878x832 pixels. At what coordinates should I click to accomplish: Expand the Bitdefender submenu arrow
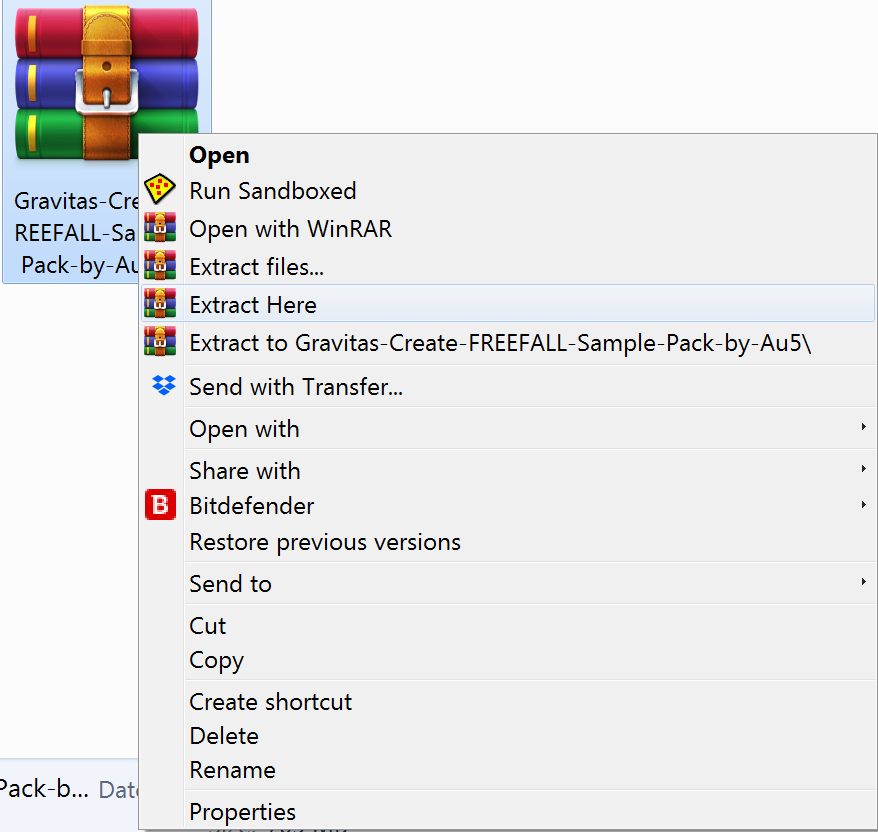[x=863, y=505]
